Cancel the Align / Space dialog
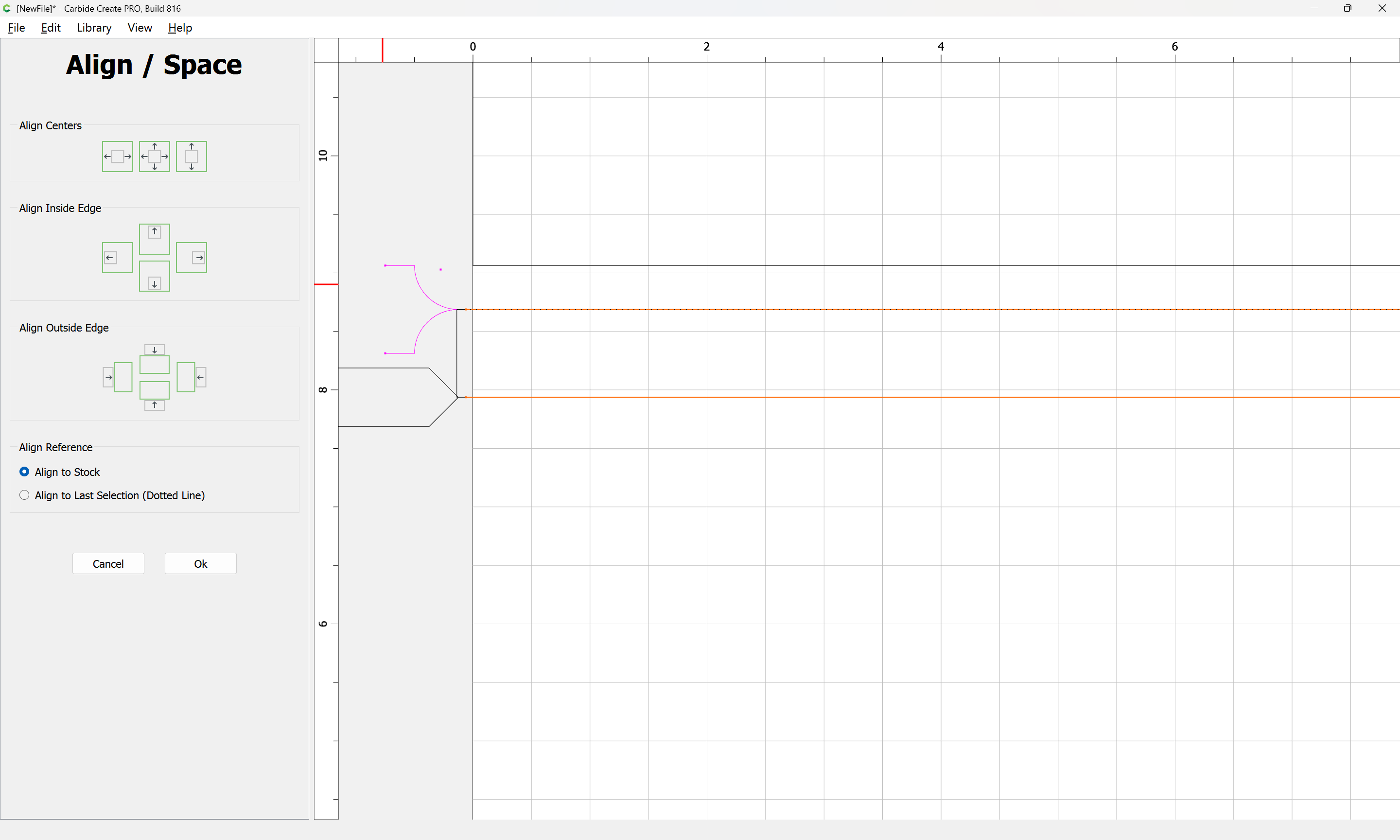Image resolution: width=1400 pixels, height=840 pixels. 108,564
